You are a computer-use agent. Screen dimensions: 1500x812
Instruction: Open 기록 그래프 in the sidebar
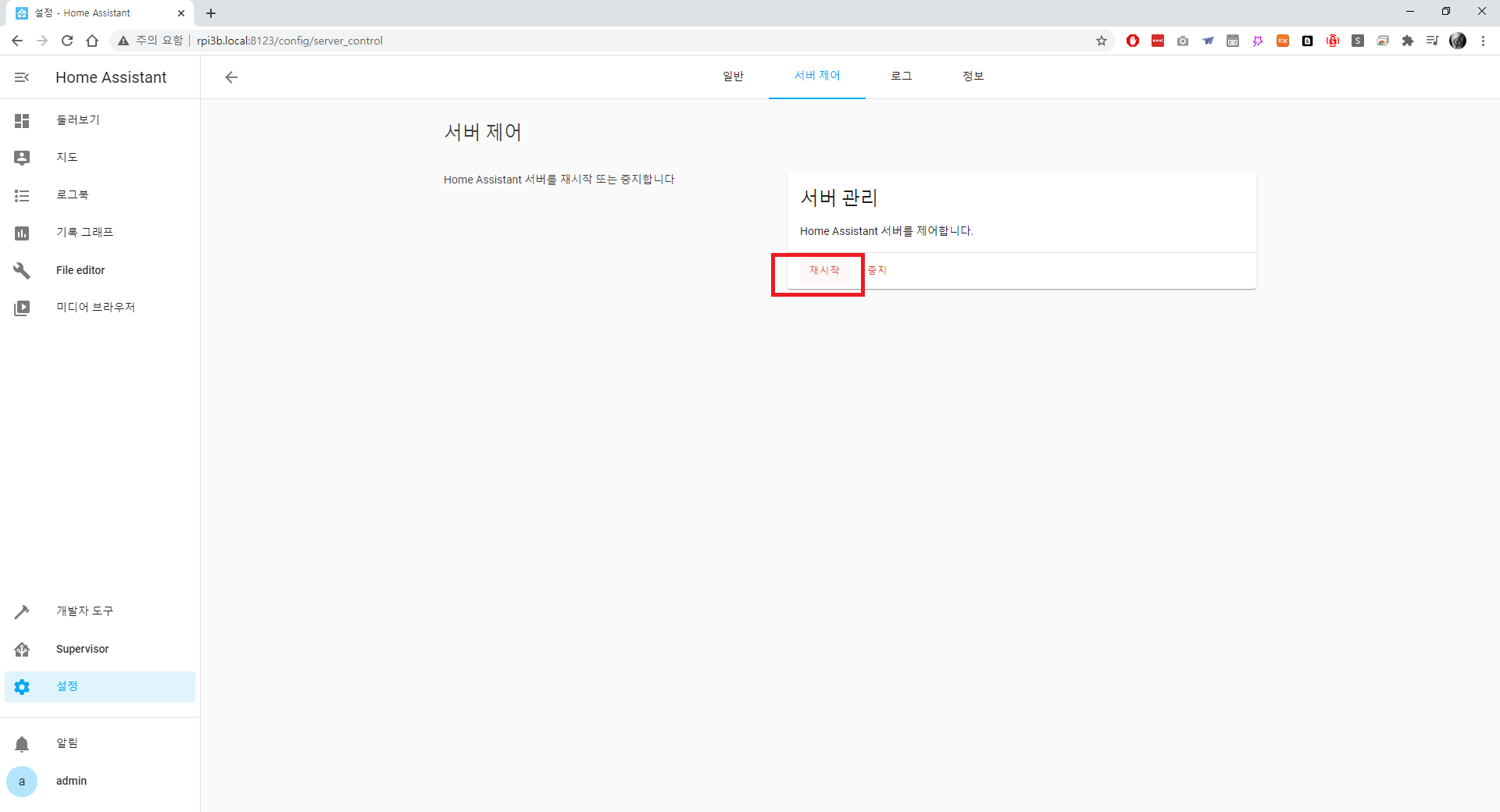100,233
